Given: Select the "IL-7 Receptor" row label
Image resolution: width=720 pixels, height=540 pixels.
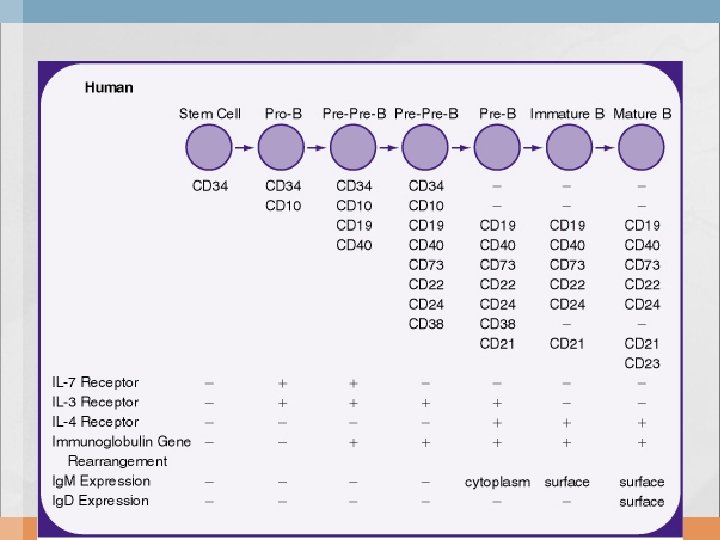Looking at the screenshot, I should (x=95, y=382).
